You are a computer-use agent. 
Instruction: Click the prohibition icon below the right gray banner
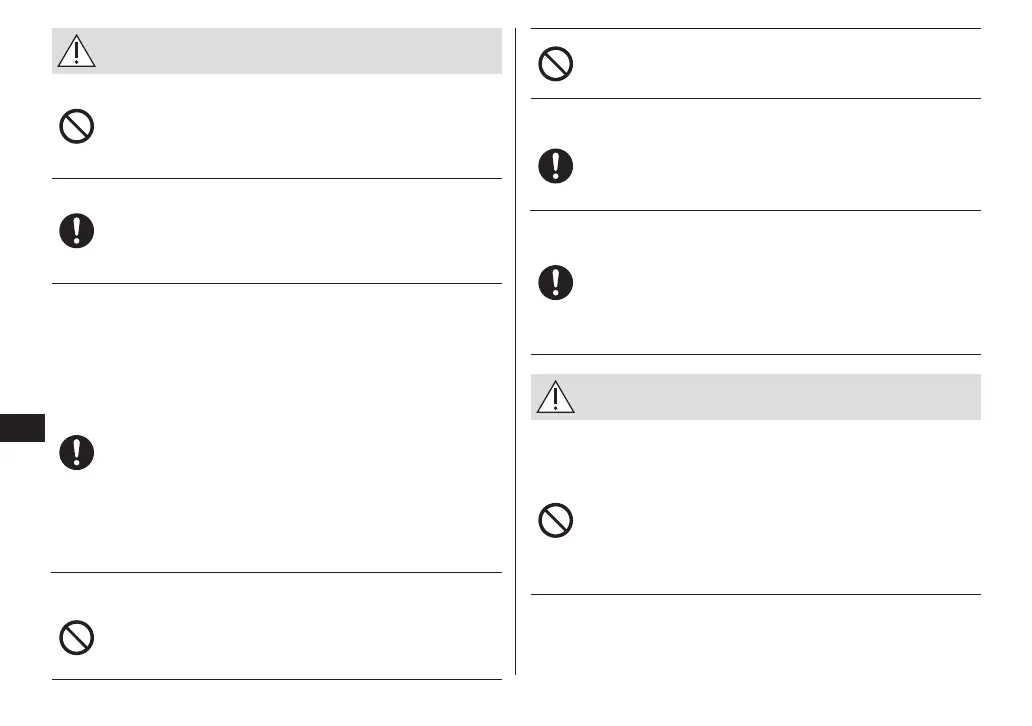[555, 520]
